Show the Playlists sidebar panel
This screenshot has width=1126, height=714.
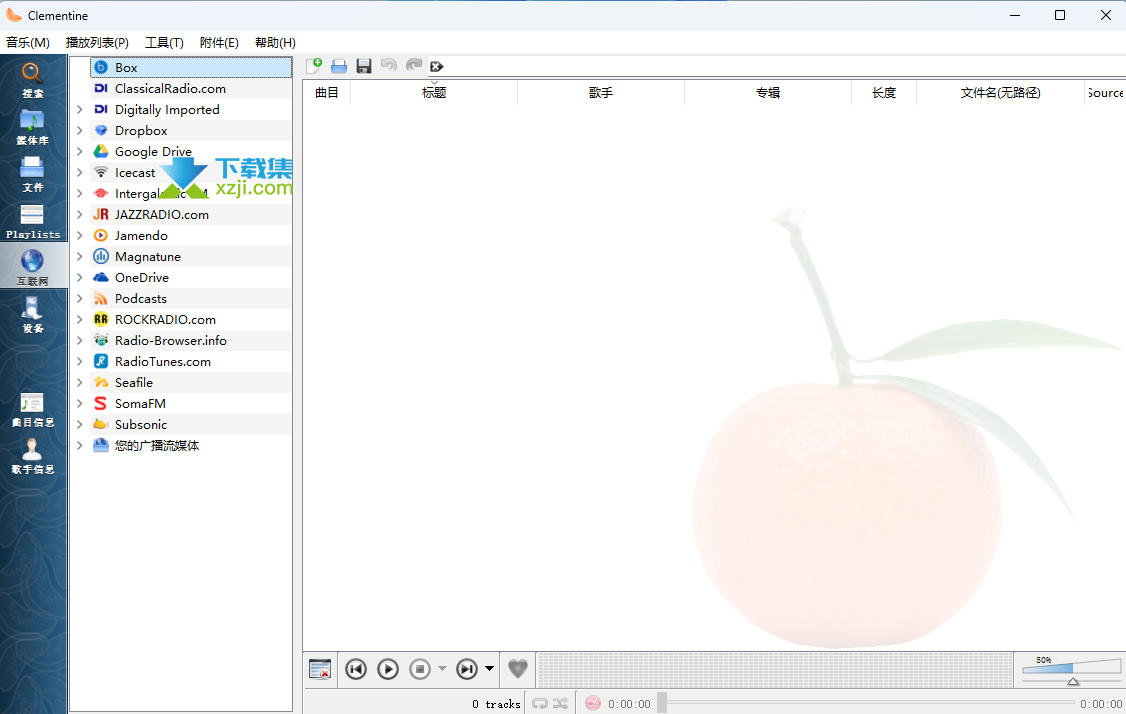coord(32,221)
